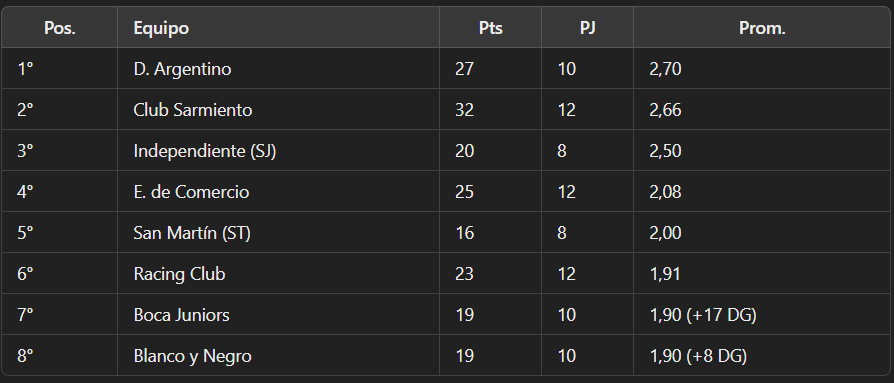Select the 1,90 (+8 DG) cell
The width and height of the screenshot is (894, 383).
[698, 356]
